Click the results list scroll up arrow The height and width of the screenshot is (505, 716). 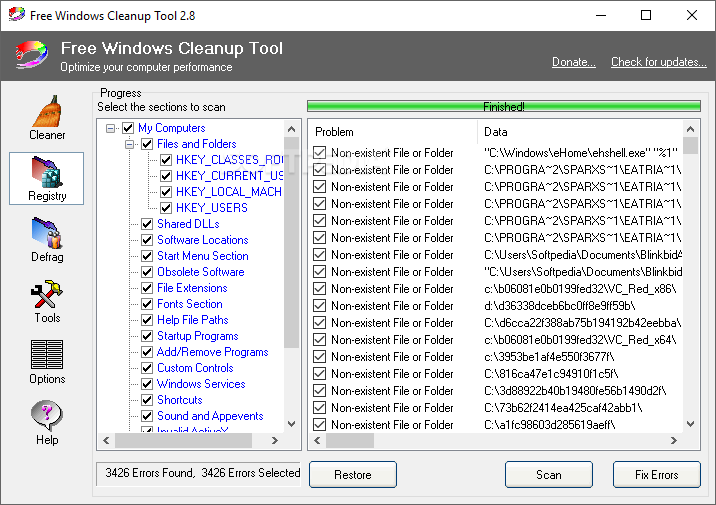click(690, 129)
